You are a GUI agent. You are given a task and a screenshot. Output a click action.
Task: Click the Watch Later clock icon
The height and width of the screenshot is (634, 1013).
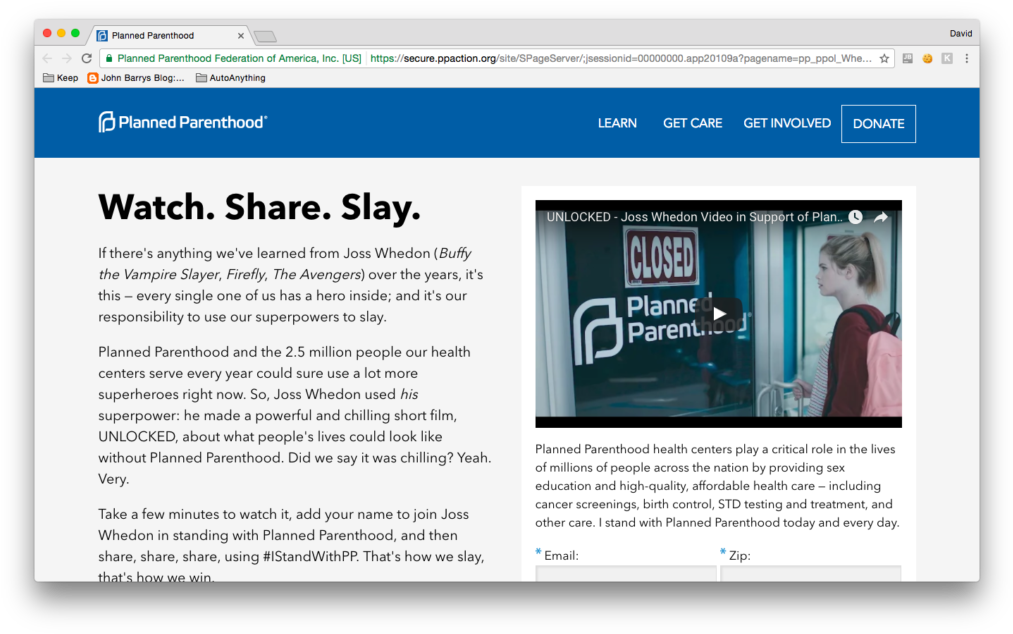854,216
